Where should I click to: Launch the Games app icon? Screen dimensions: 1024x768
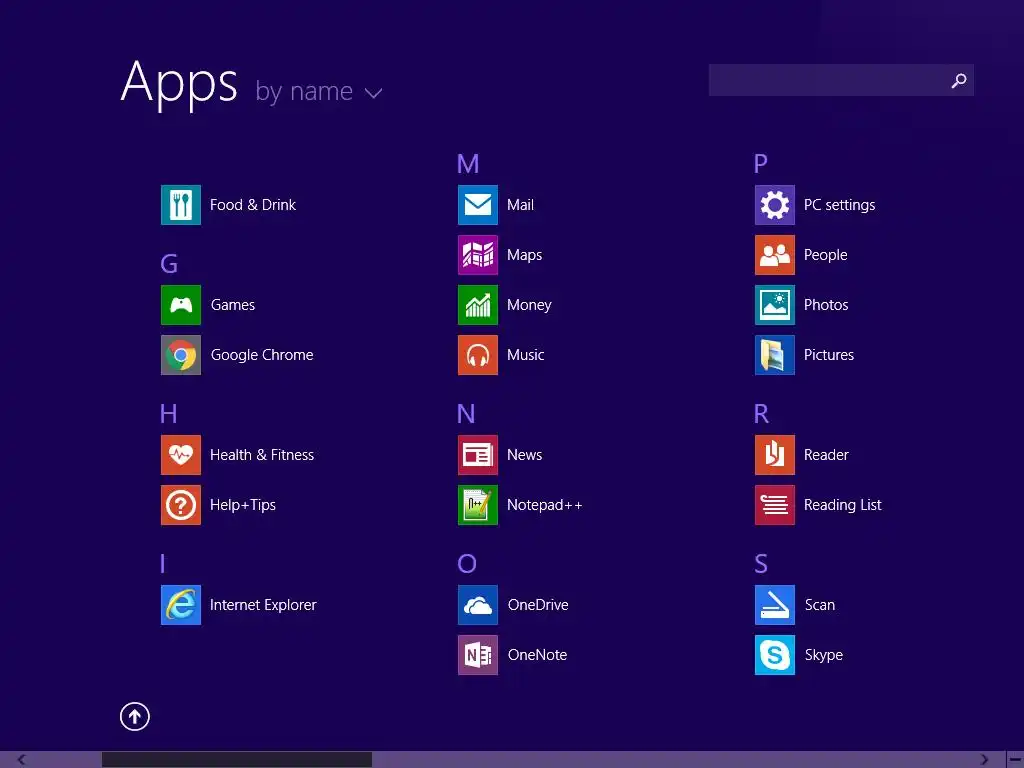pos(181,305)
